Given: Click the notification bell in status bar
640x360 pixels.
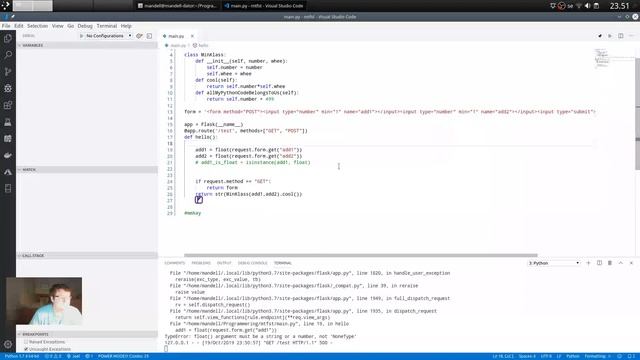Looking at the screenshot, I should coord(631,356).
